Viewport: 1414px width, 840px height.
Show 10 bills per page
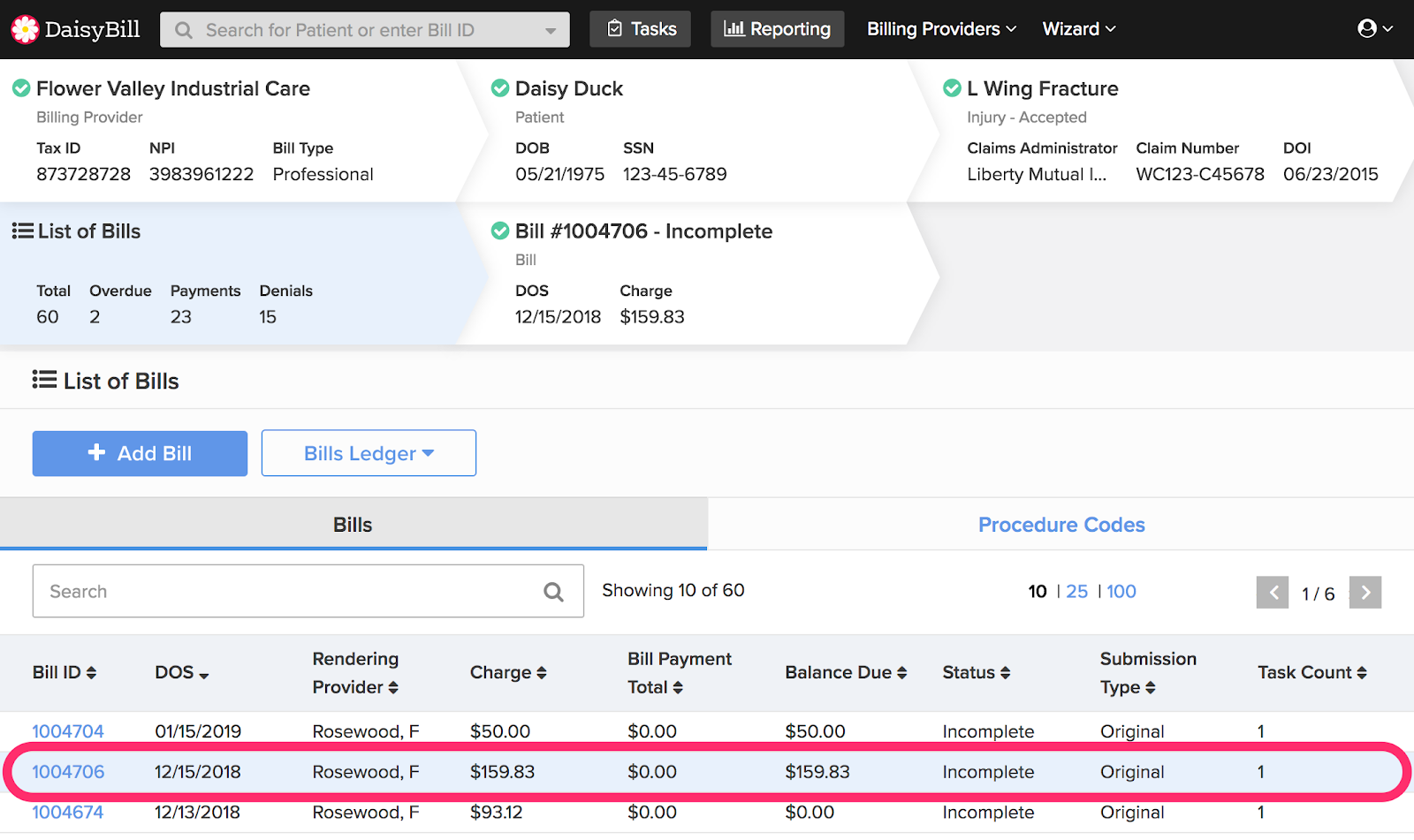[1038, 592]
